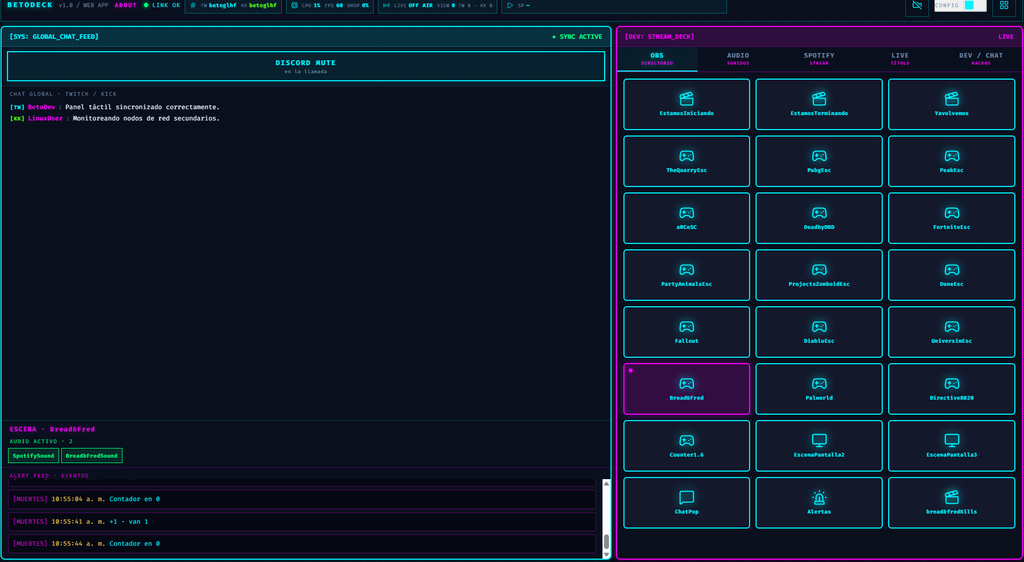1024x562 pixels.
Task: Click the gamepad icon on Fallout
Action: [x=686, y=326]
